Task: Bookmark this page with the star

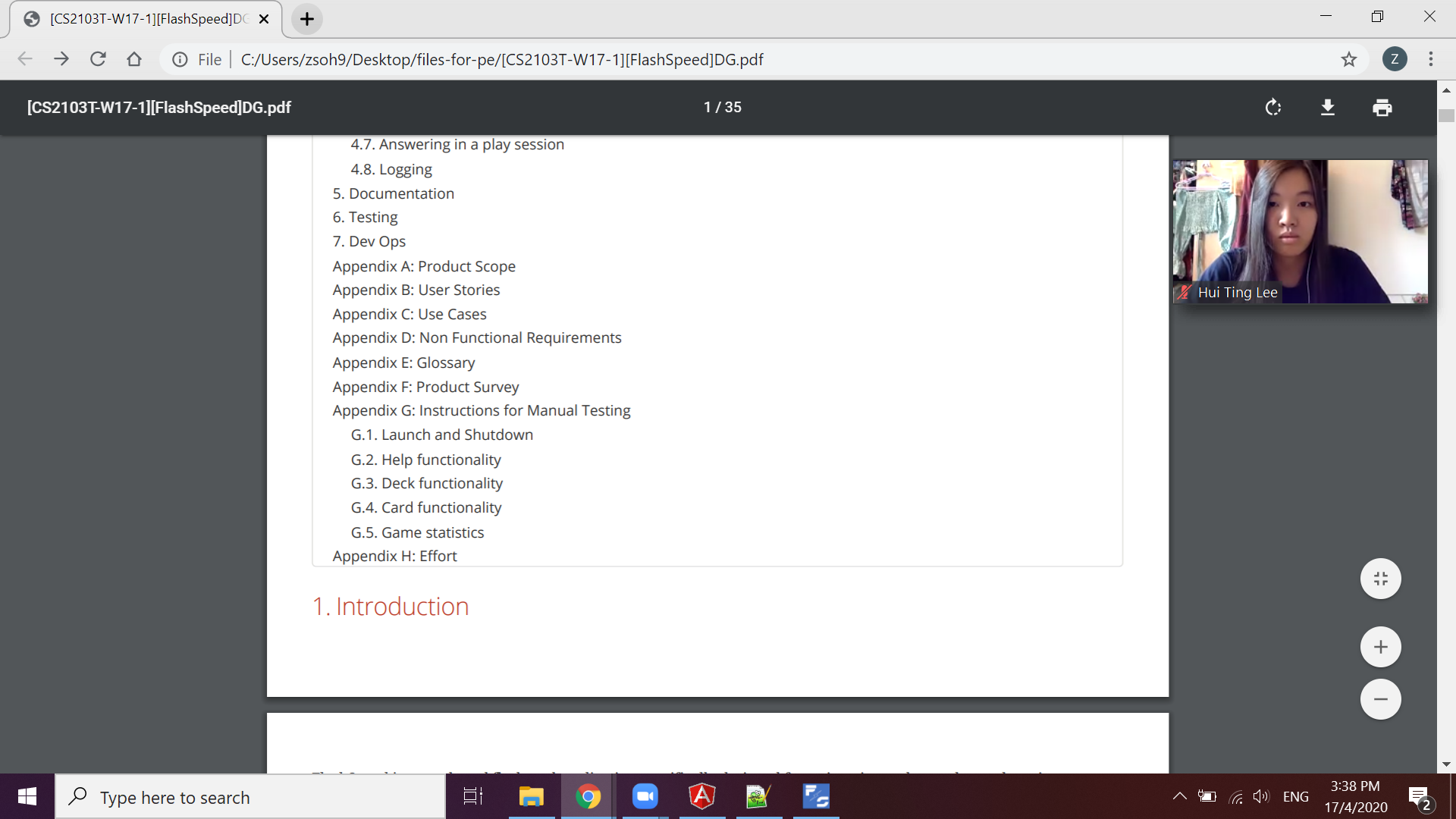Action: 1348,59
